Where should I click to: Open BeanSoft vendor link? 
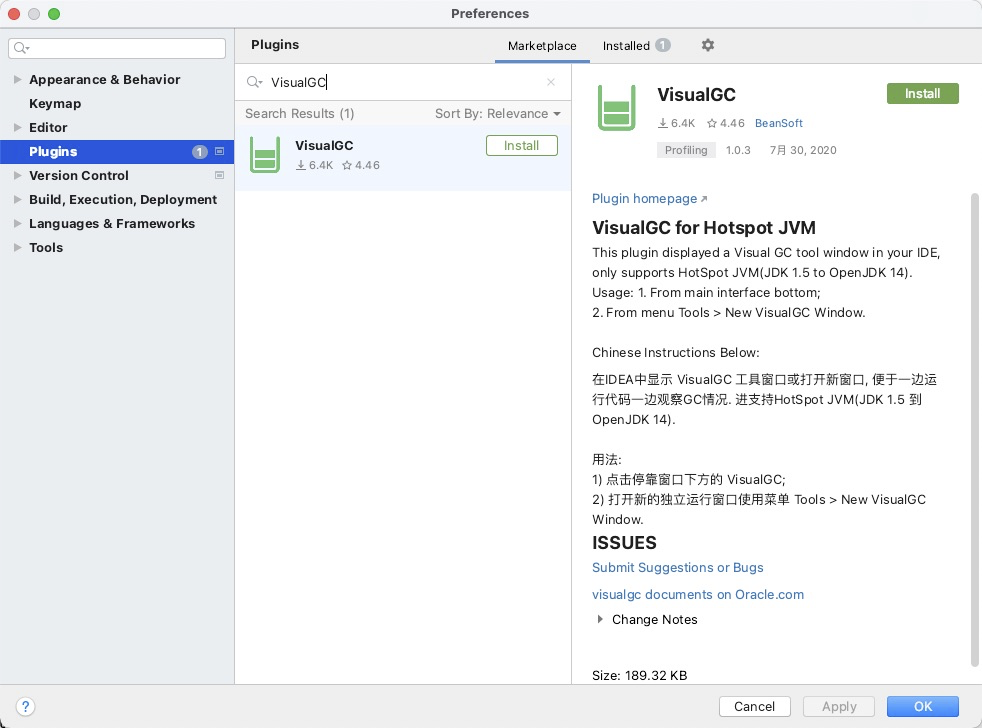click(778, 123)
